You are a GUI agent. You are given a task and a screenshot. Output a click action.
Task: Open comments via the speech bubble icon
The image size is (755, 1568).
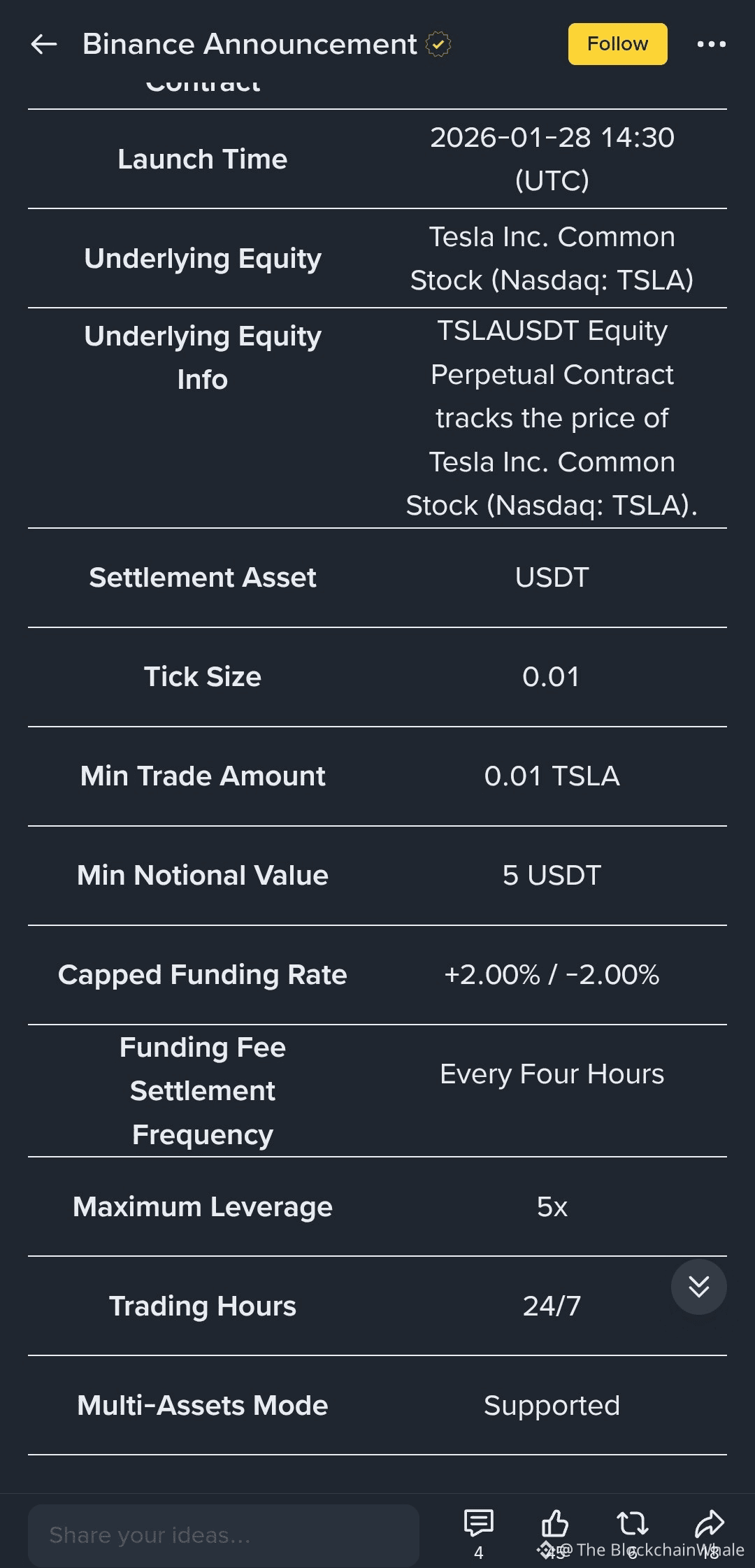coord(479,1523)
